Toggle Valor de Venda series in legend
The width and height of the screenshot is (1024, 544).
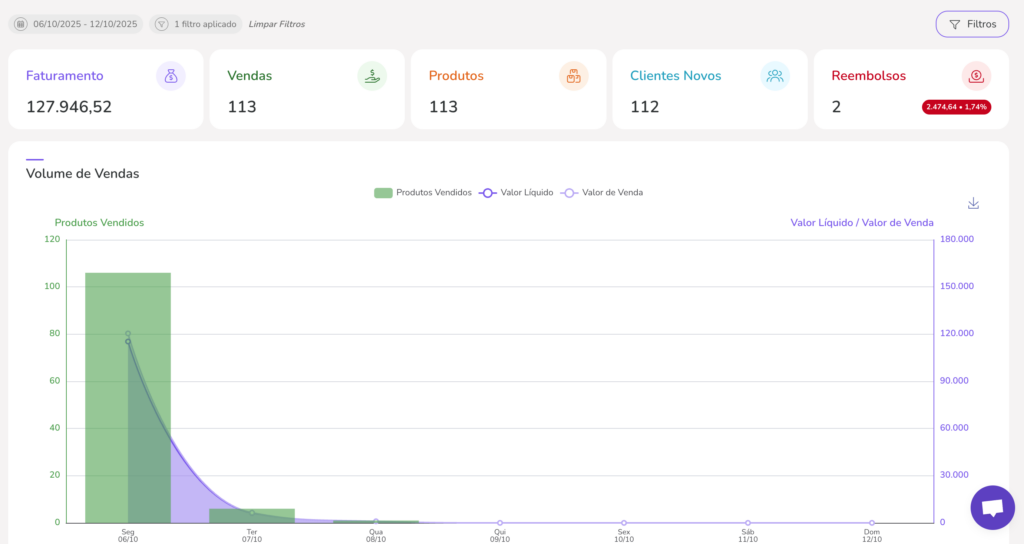[x=601, y=192]
